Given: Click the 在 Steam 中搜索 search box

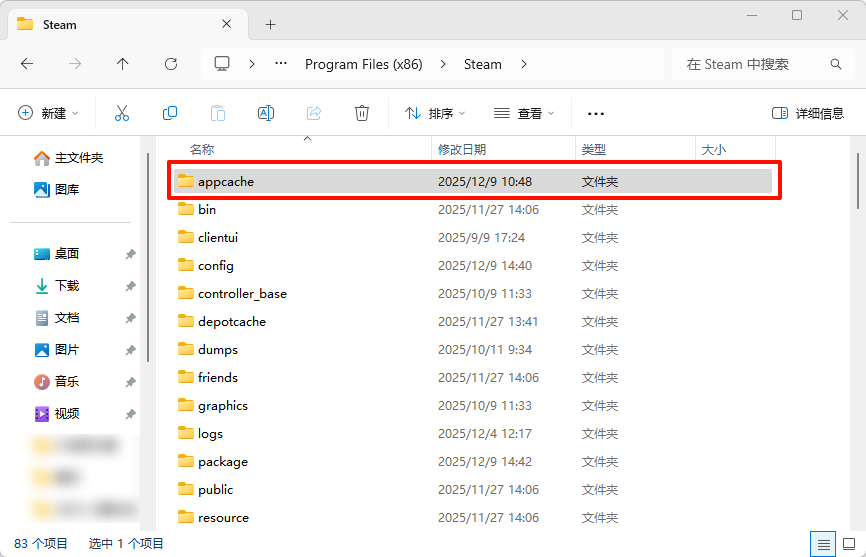Looking at the screenshot, I should click(x=763, y=65).
